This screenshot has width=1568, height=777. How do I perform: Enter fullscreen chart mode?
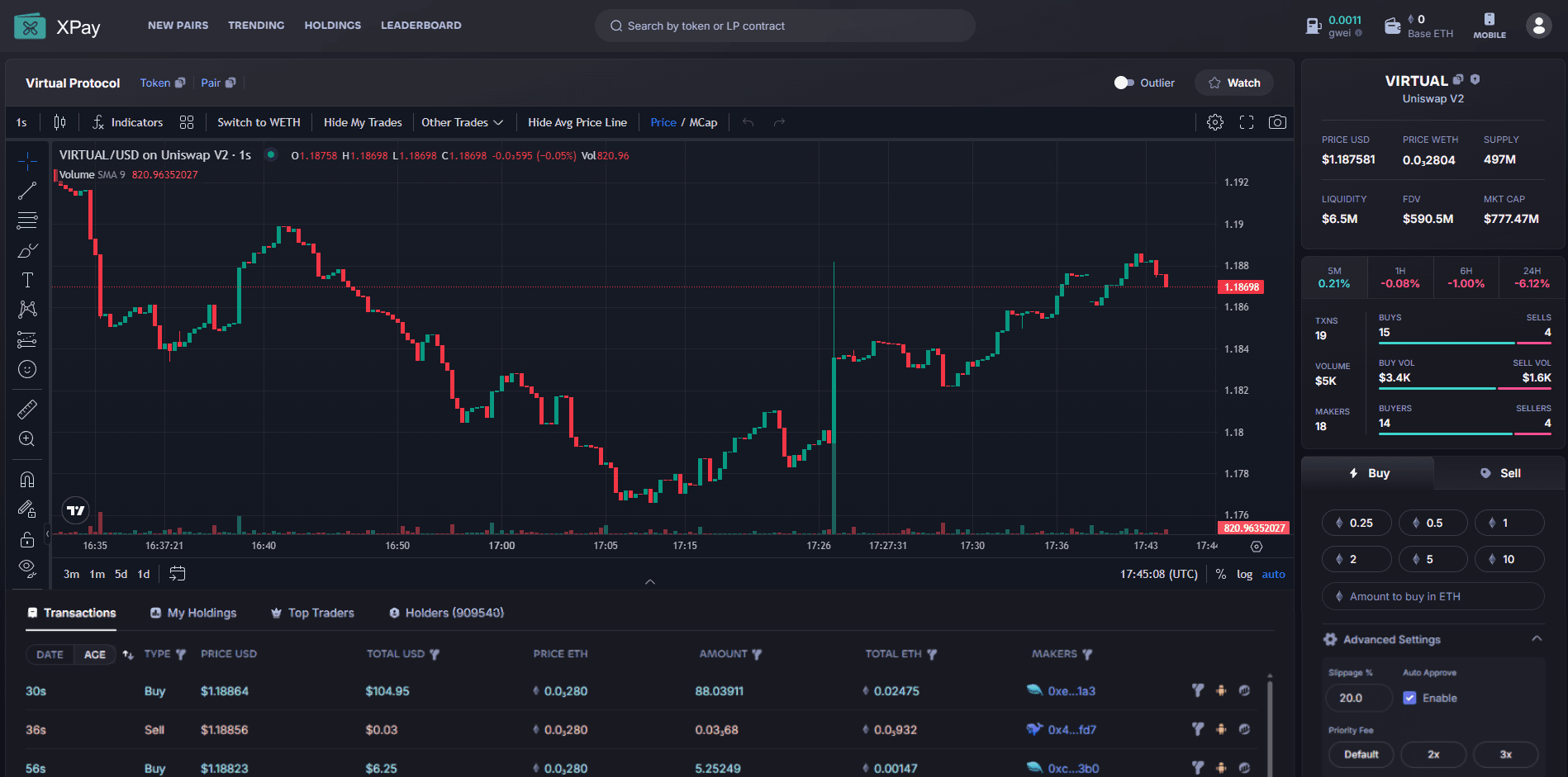1247,122
